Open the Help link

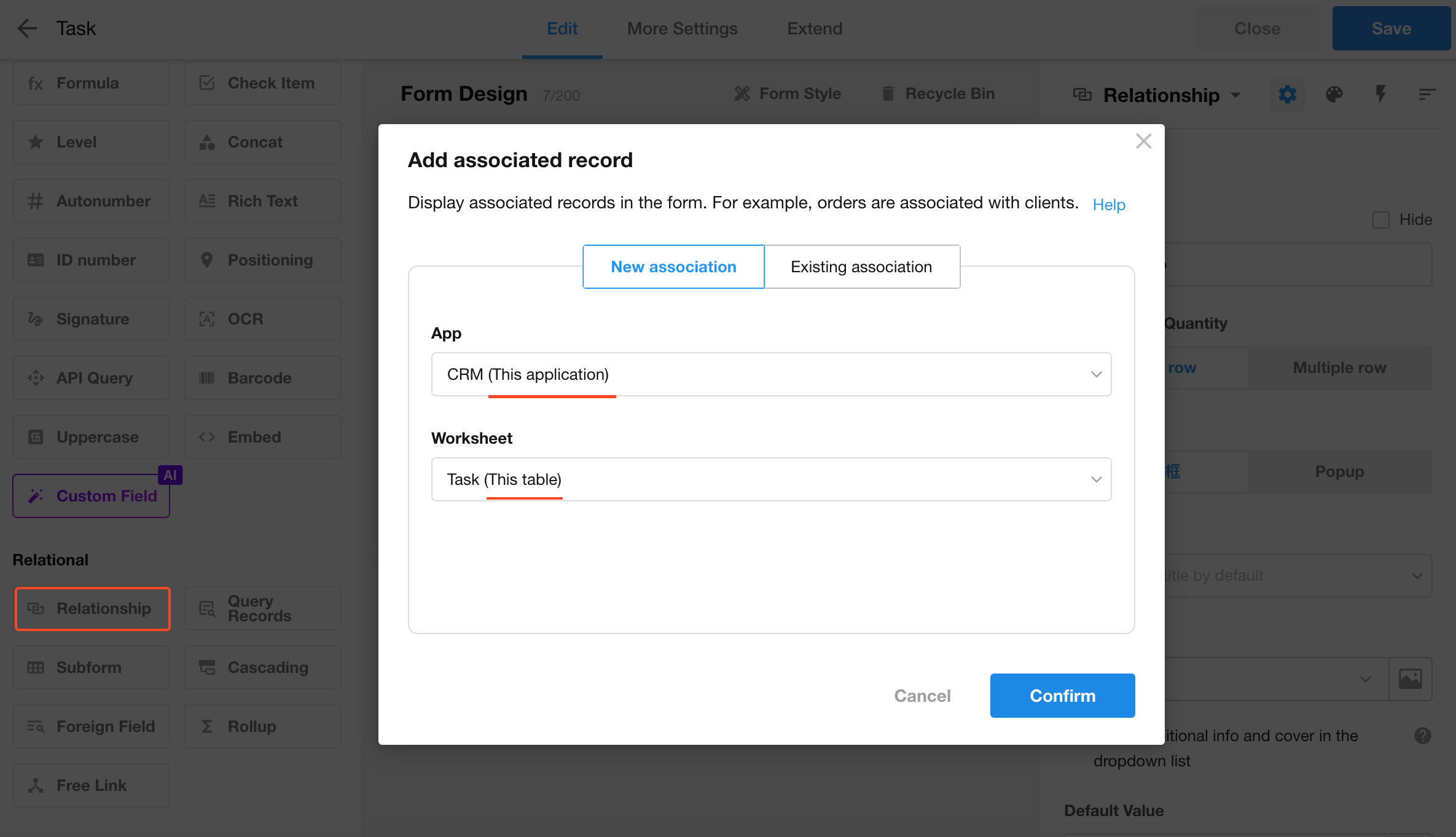click(1108, 205)
